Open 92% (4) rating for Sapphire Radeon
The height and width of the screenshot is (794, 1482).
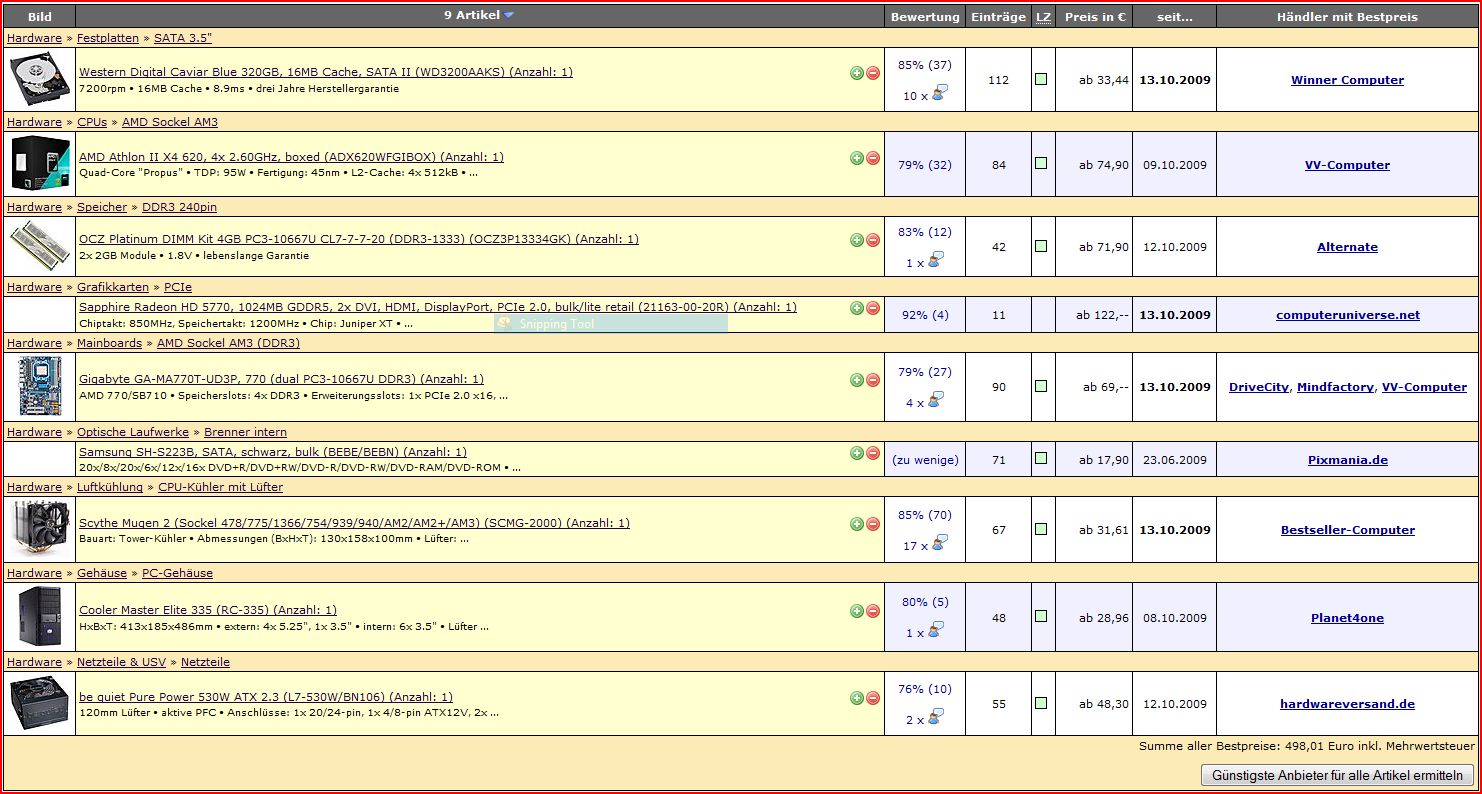click(925, 315)
